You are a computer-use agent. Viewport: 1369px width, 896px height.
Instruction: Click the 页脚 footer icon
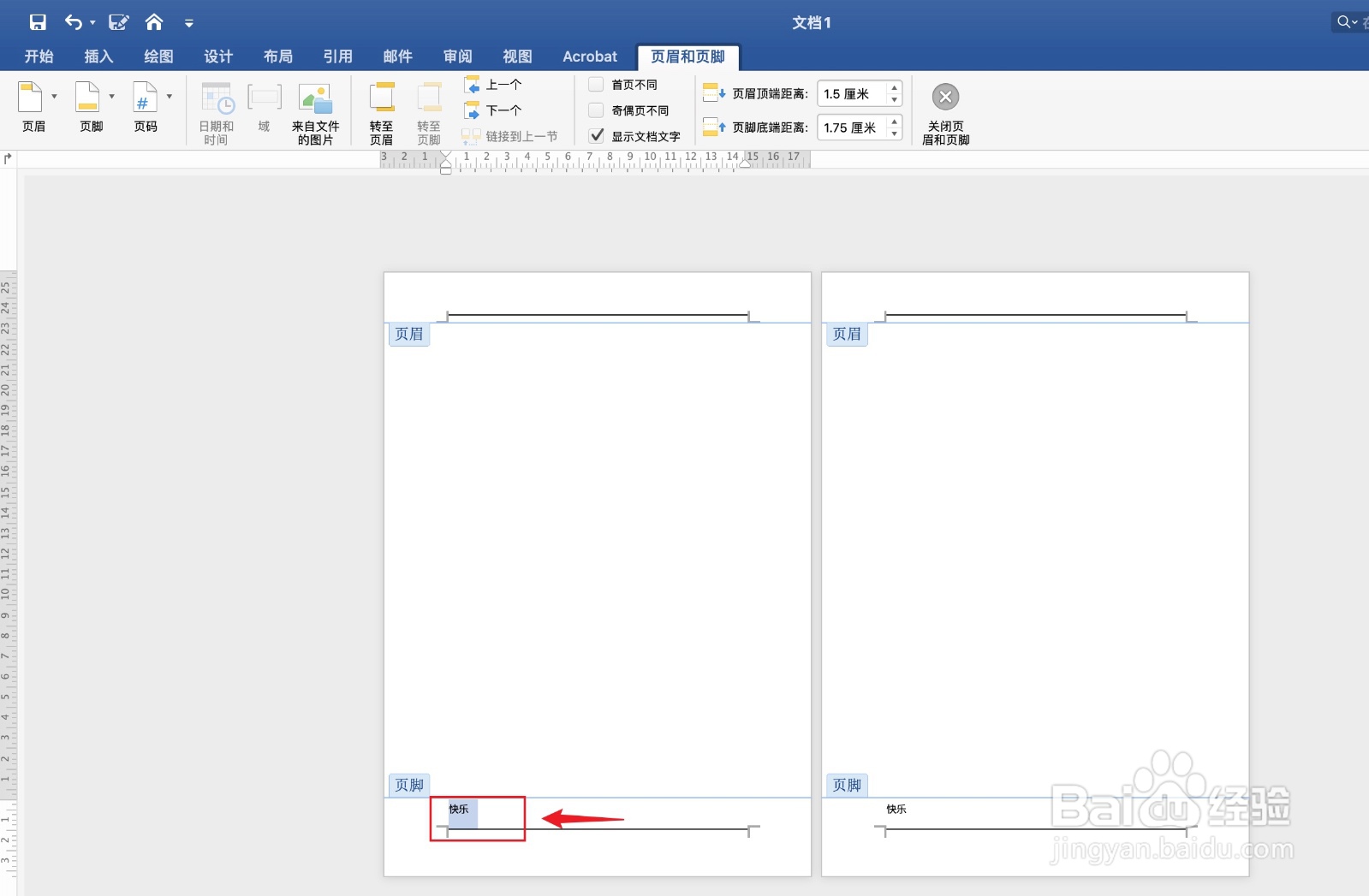[88, 98]
